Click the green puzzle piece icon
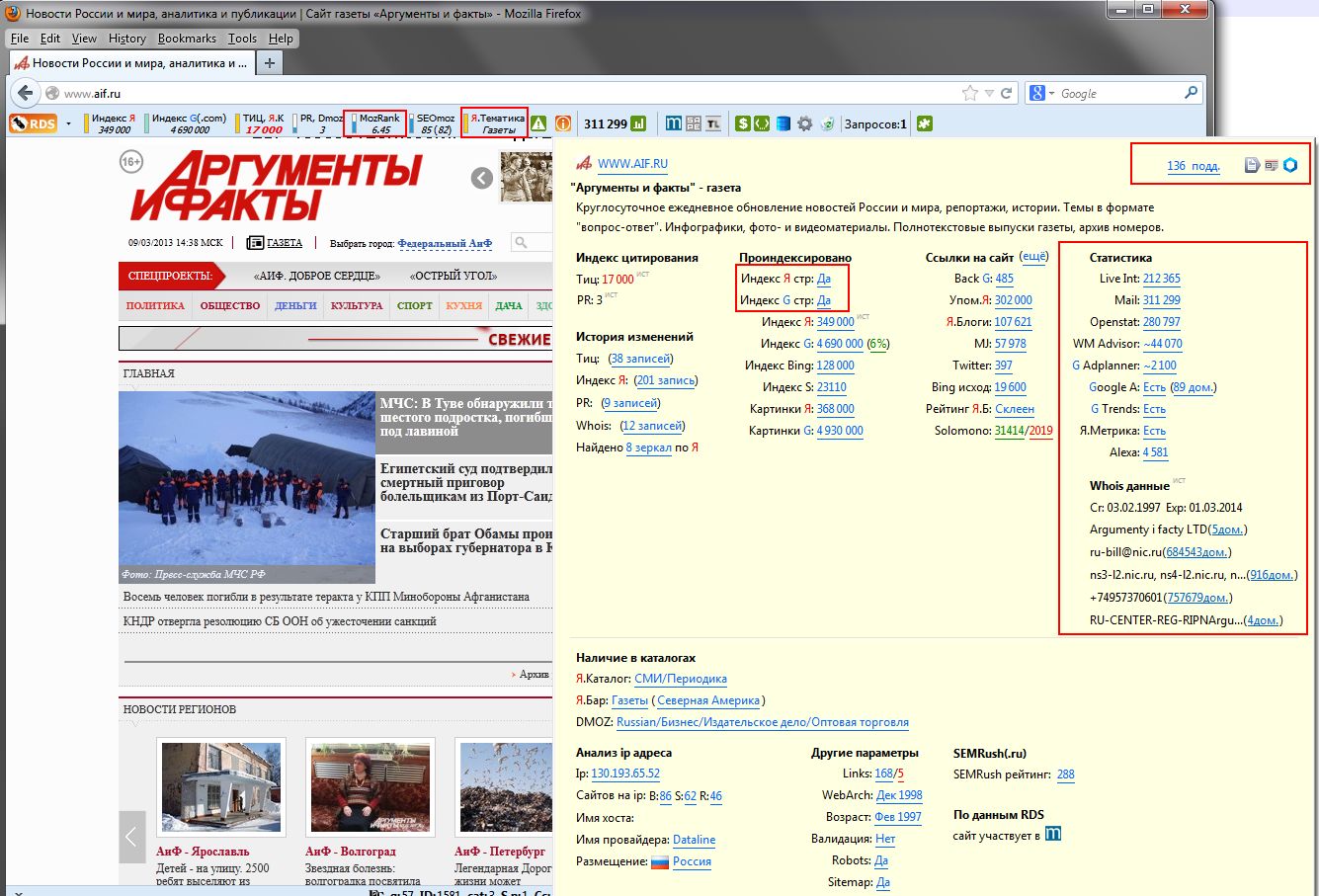 point(925,123)
